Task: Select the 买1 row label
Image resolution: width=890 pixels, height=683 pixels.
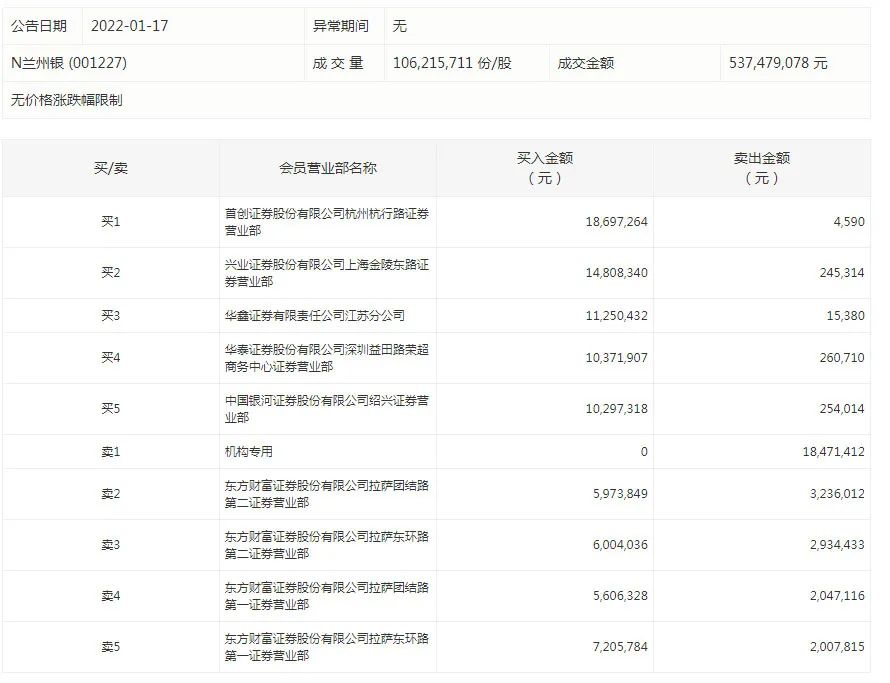Action: point(111,221)
